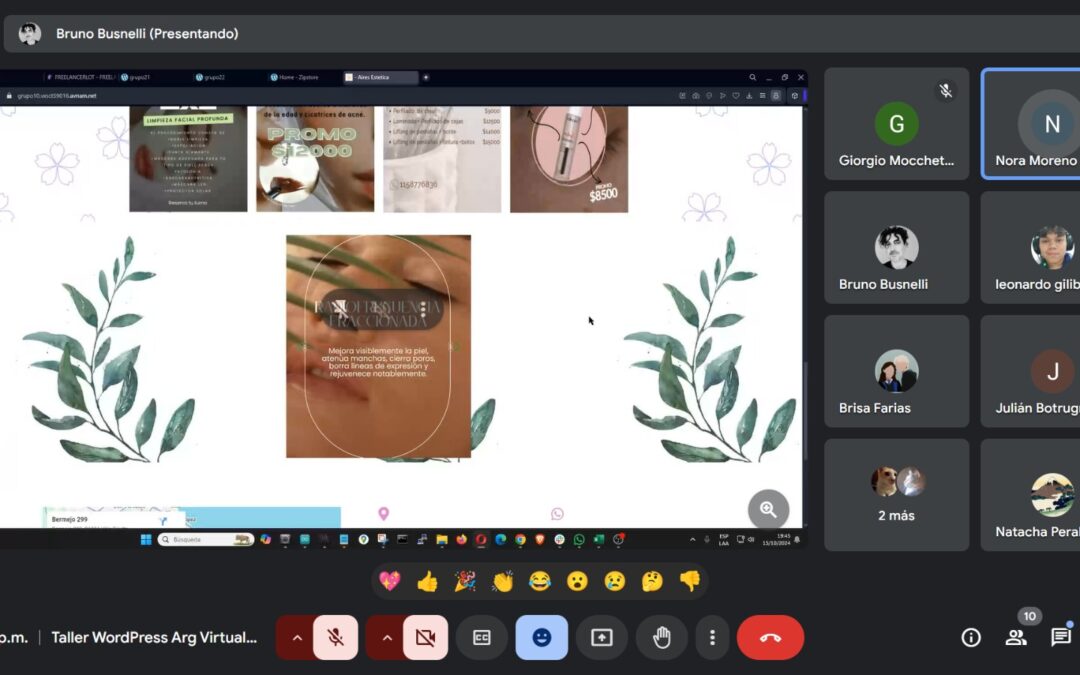1080x675 pixels.
Task: Open the Windows Start menu in shared screen
Action: pyautogui.click(x=146, y=539)
